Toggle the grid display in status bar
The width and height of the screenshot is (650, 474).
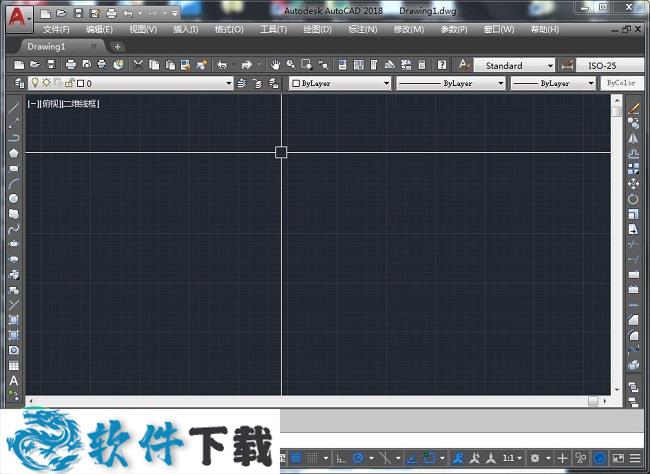point(296,458)
